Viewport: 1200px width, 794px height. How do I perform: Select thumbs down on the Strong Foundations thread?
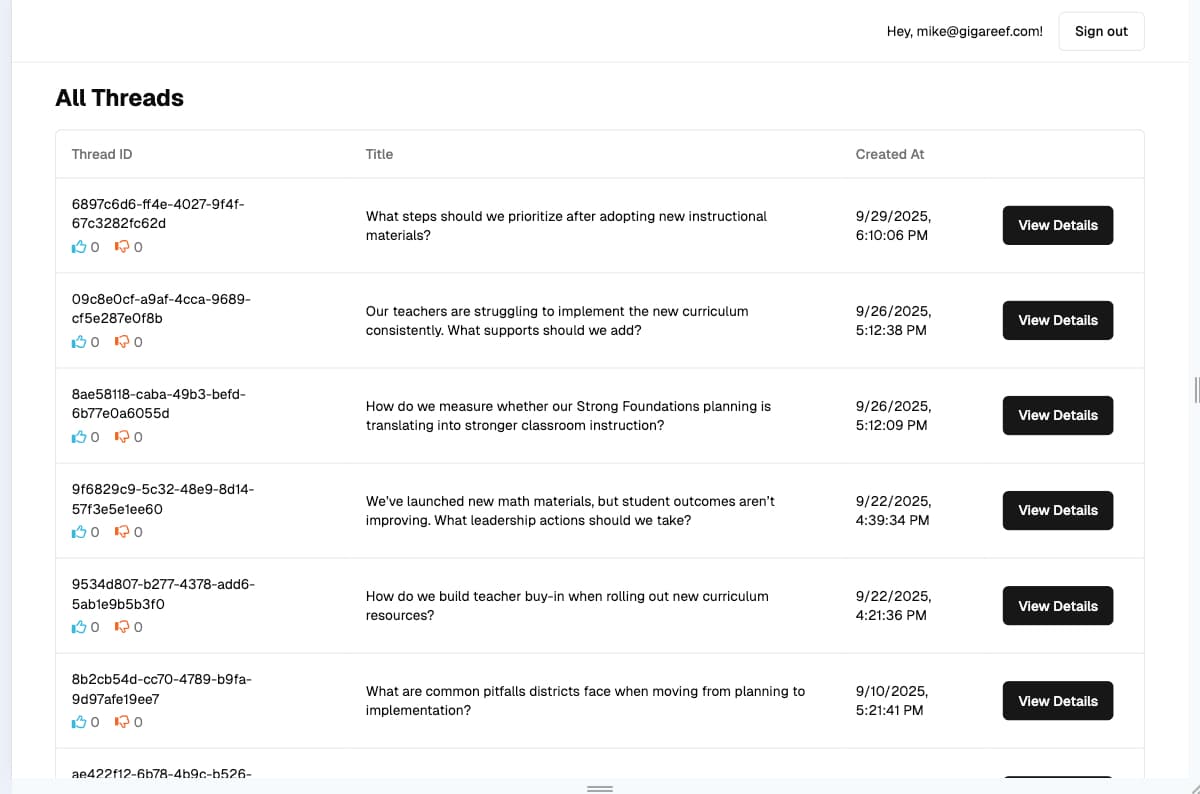coord(123,437)
